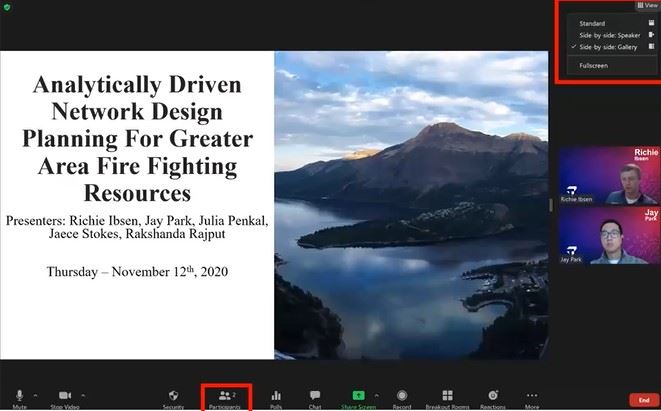Click the green Share Screen button
This screenshot has width=661, height=411.
(x=358, y=399)
